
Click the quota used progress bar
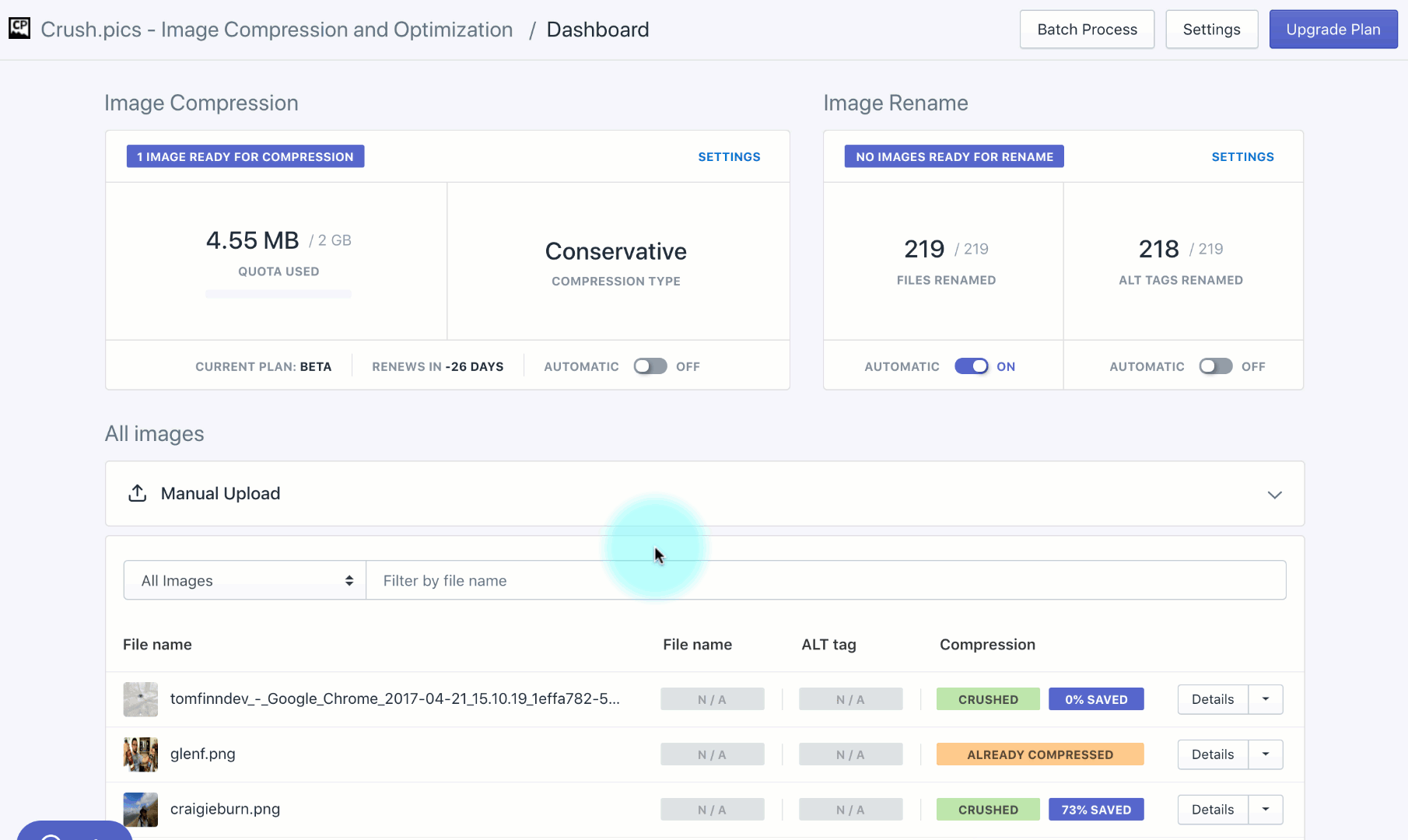point(278,294)
